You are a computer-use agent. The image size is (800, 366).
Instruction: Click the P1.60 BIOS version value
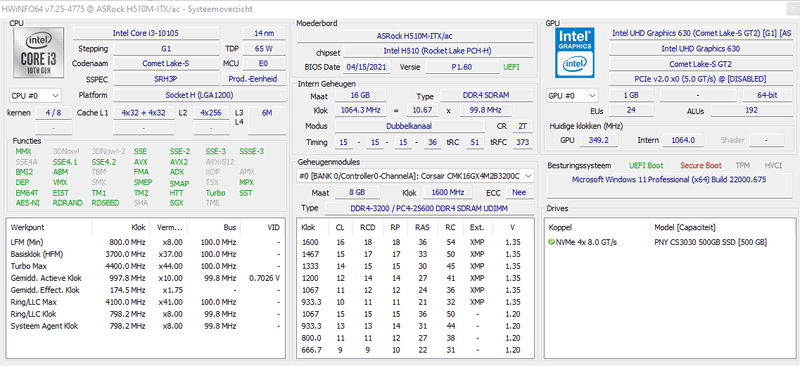point(462,67)
